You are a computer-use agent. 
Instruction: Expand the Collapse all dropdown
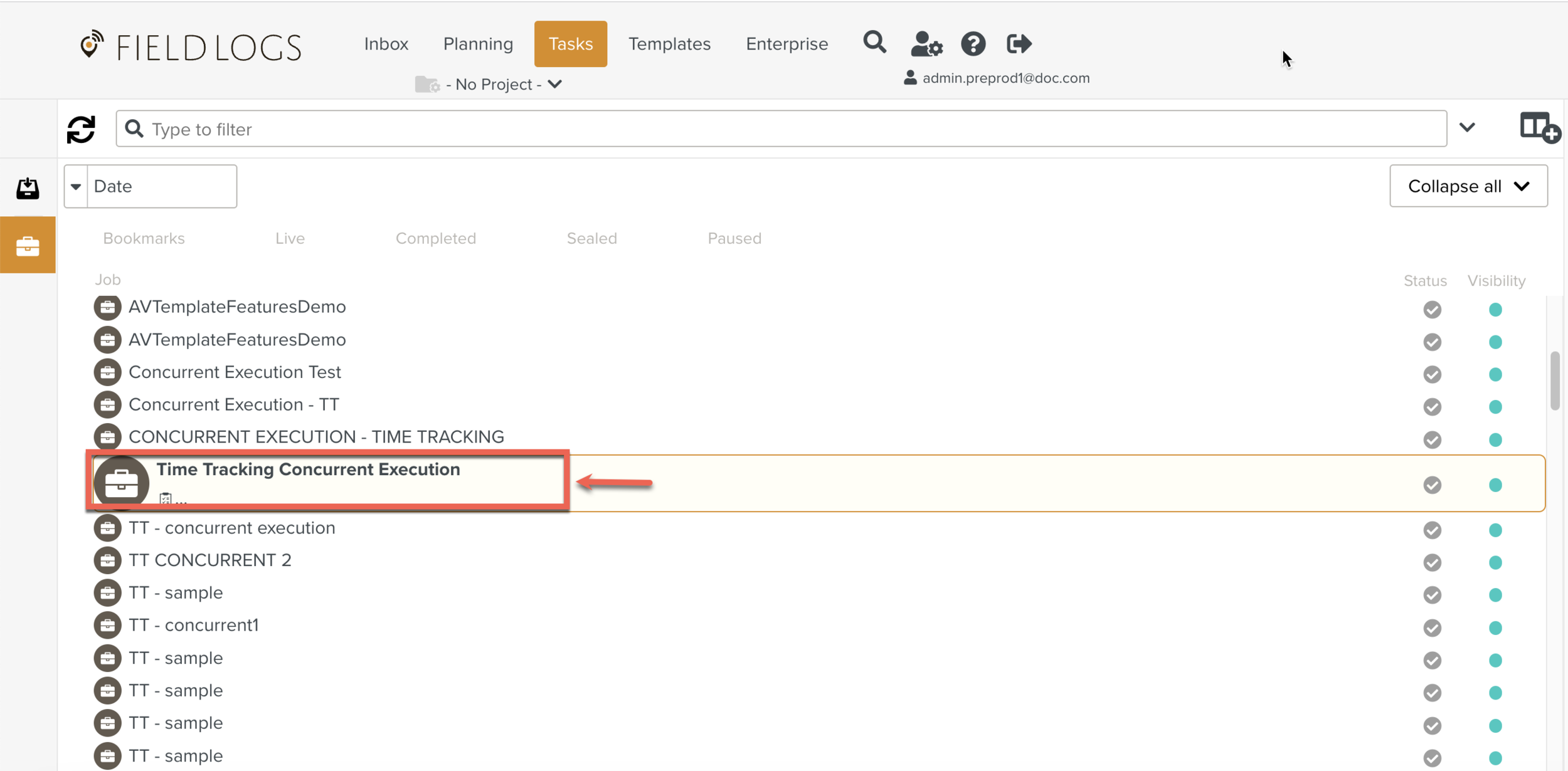(1468, 186)
